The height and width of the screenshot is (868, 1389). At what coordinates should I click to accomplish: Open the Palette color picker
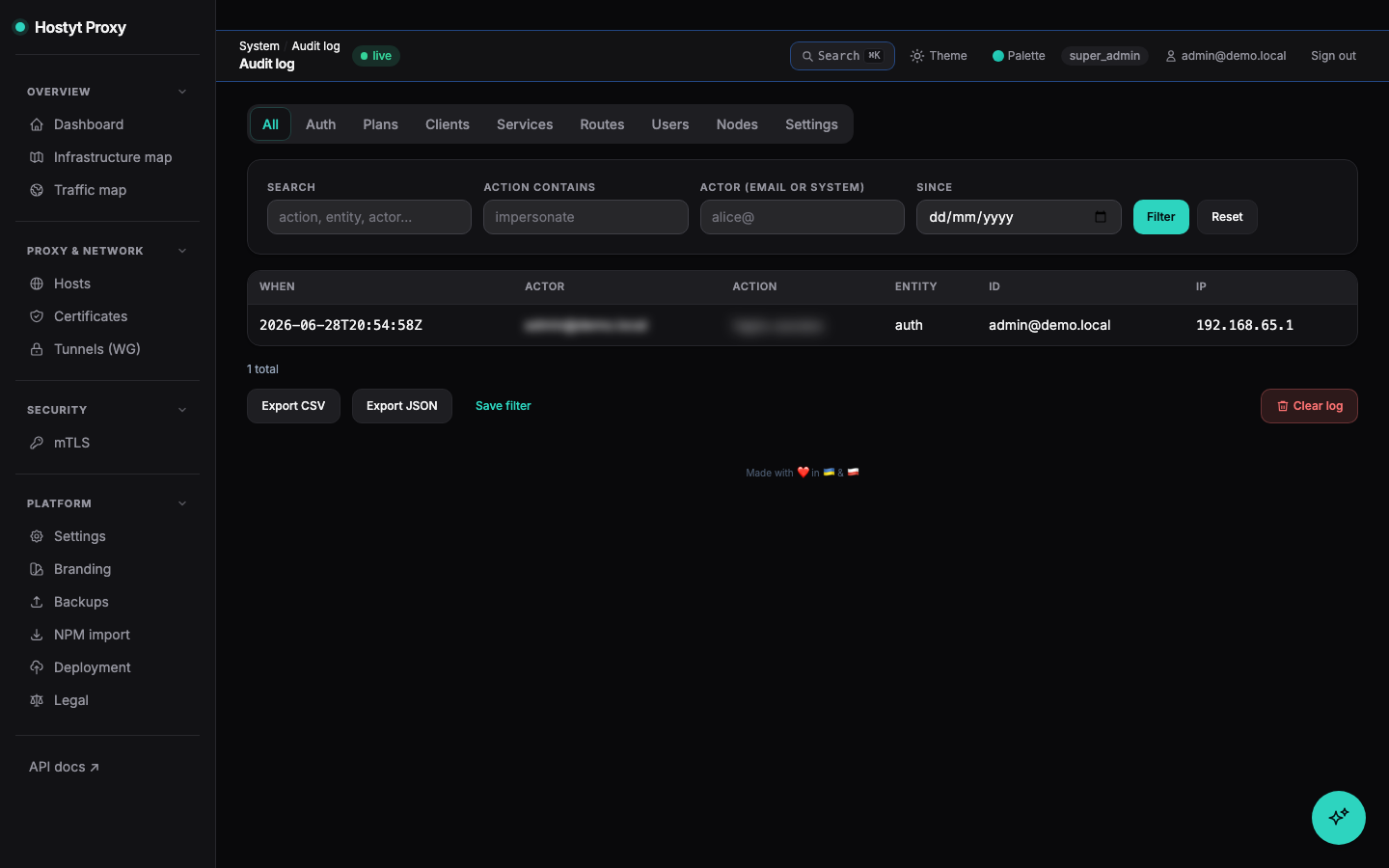pyautogui.click(x=1019, y=56)
